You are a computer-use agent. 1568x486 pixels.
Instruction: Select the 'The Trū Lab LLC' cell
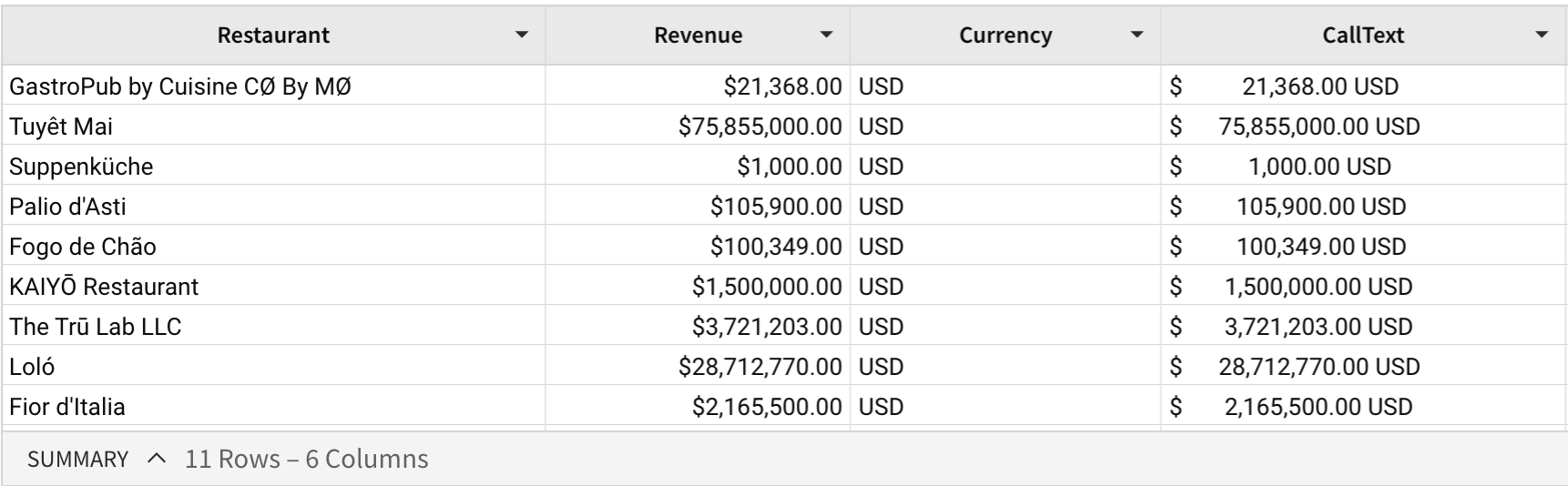tap(274, 327)
